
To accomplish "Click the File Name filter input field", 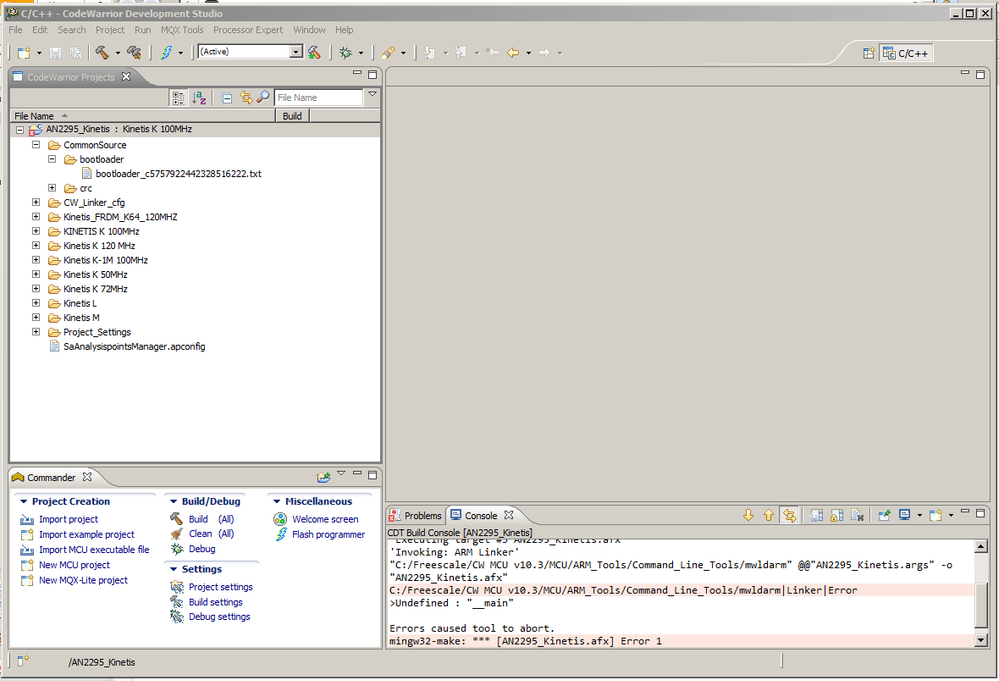I will pos(319,97).
